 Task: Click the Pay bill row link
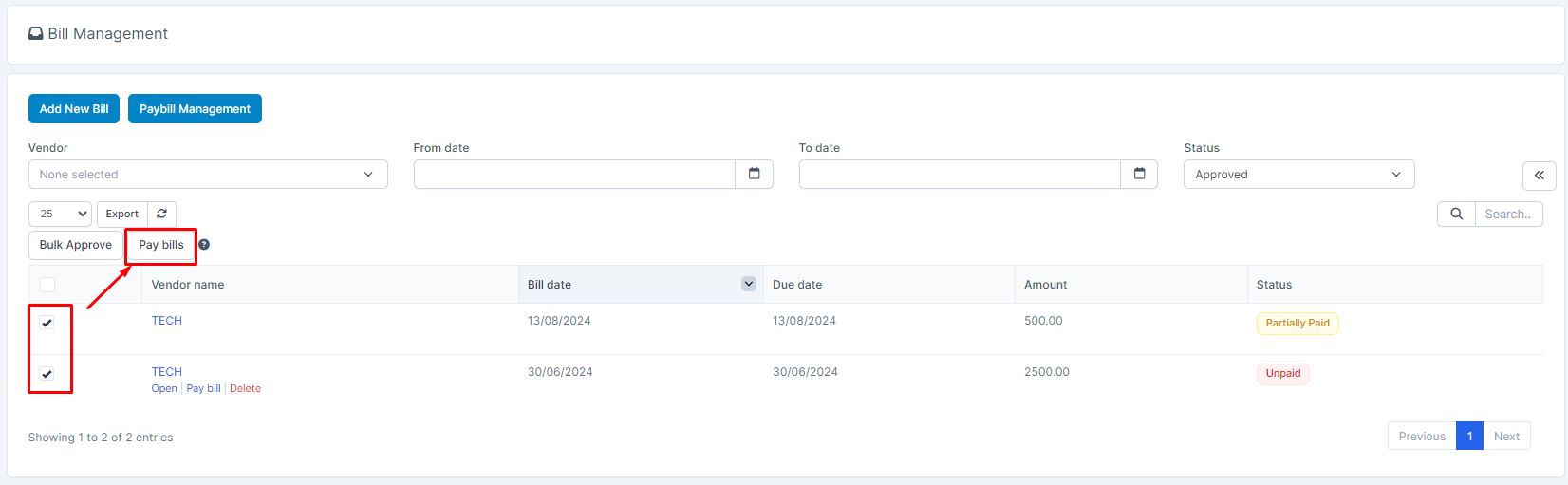click(203, 389)
